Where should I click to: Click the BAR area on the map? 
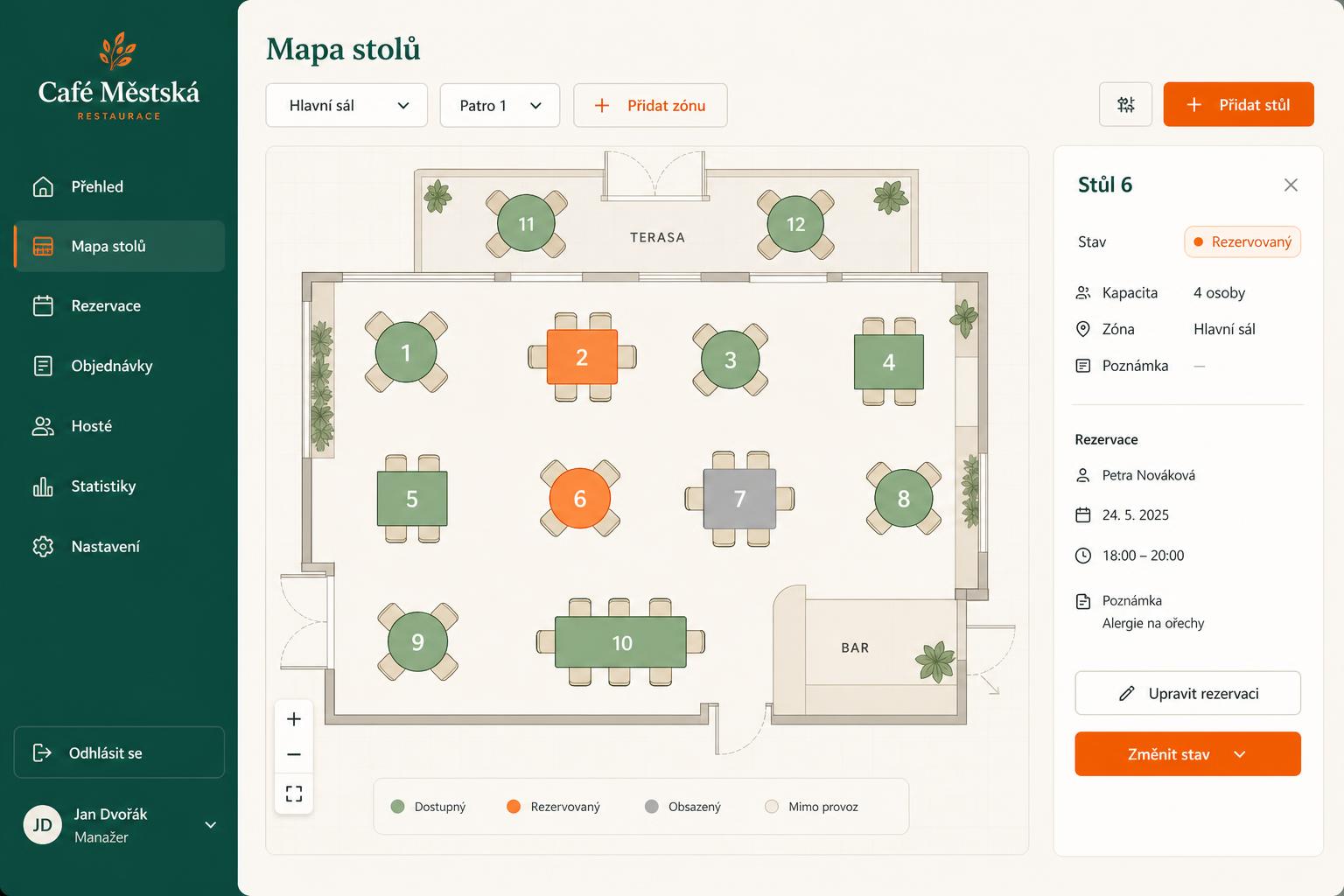coord(855,647)
